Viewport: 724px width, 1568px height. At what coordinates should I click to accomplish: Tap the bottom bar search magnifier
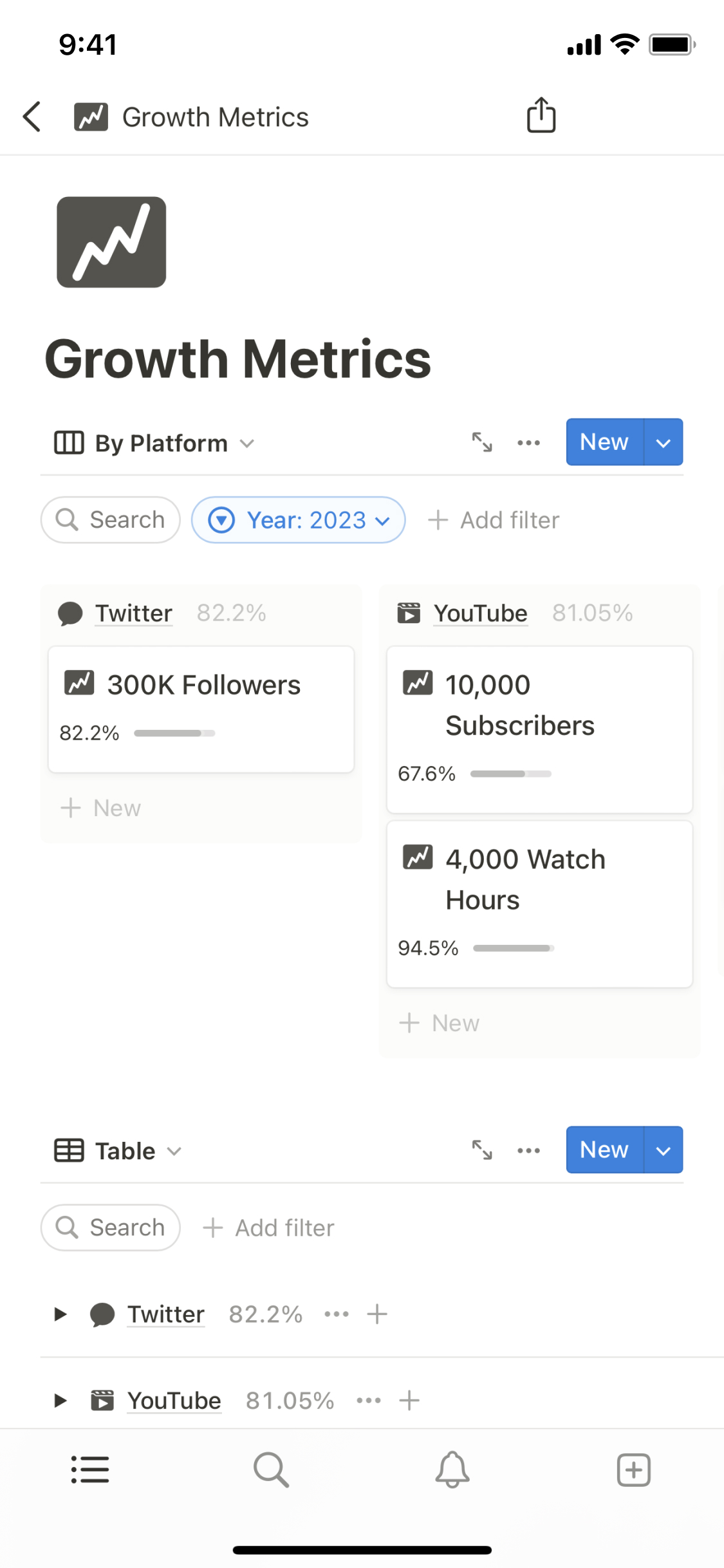(271, 1470)
